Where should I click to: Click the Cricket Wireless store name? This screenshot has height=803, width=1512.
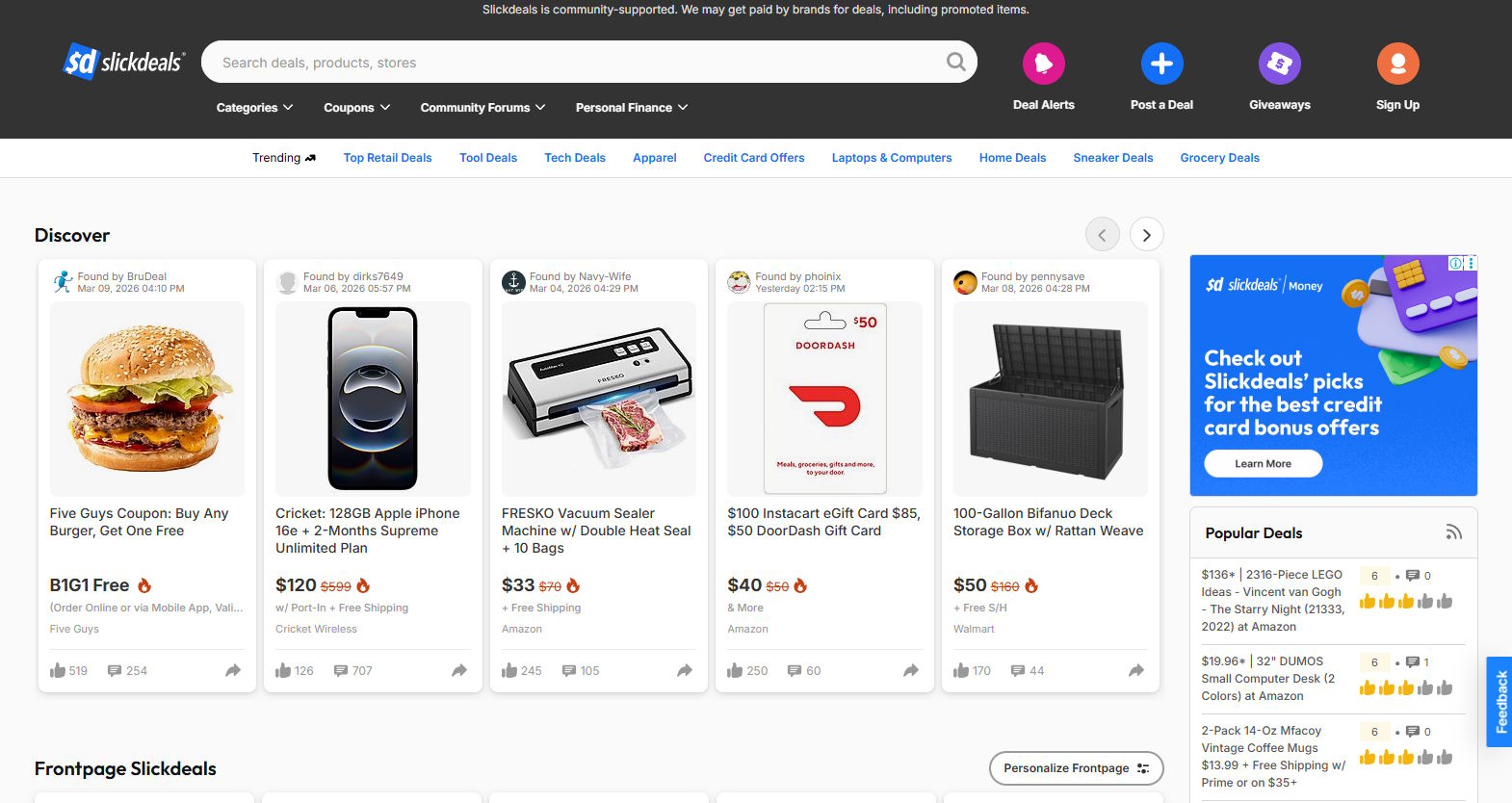[316, 629]
